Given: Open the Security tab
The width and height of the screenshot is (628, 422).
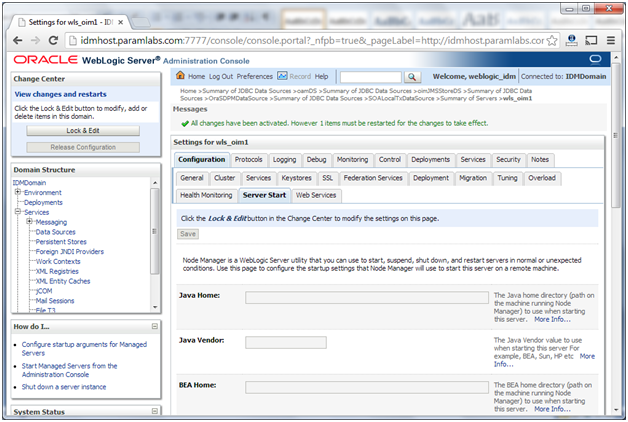Looking at the screenshot, I should [508, 159].
